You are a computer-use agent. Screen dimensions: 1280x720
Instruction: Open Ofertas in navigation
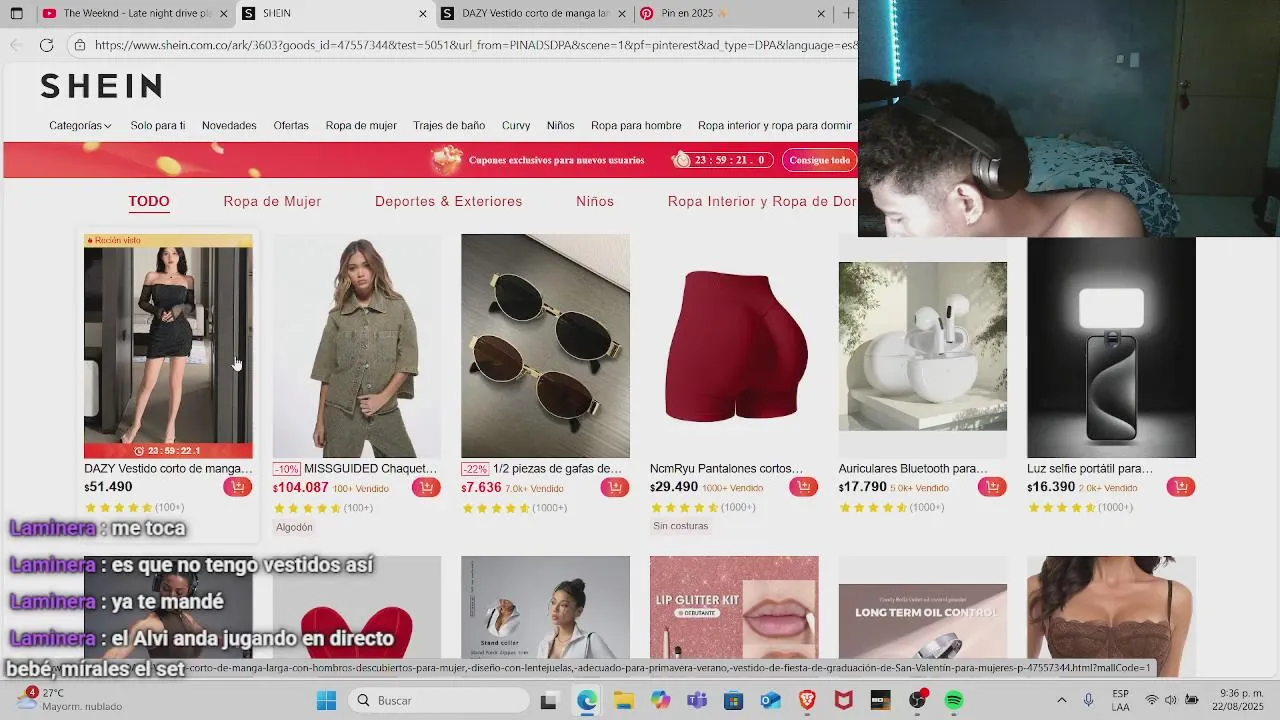pos(291,125)
